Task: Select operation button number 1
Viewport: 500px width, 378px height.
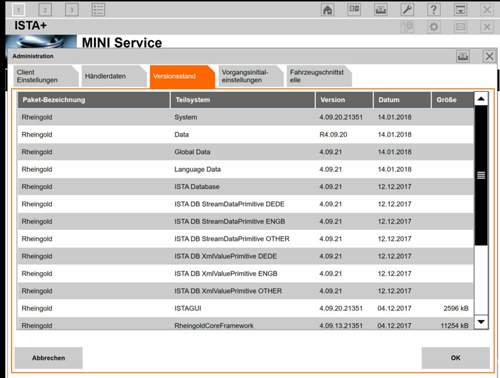Action: point(19,10)
